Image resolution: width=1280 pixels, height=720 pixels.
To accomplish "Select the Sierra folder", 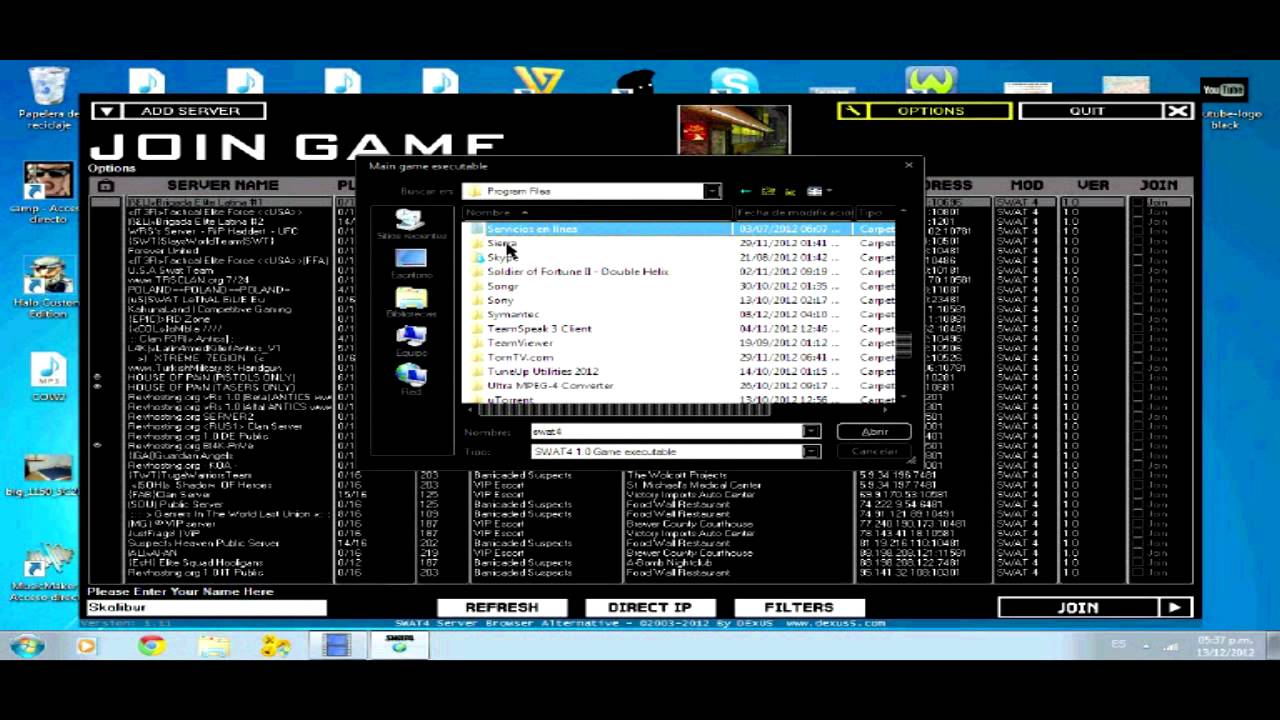I will coord(501,243).
